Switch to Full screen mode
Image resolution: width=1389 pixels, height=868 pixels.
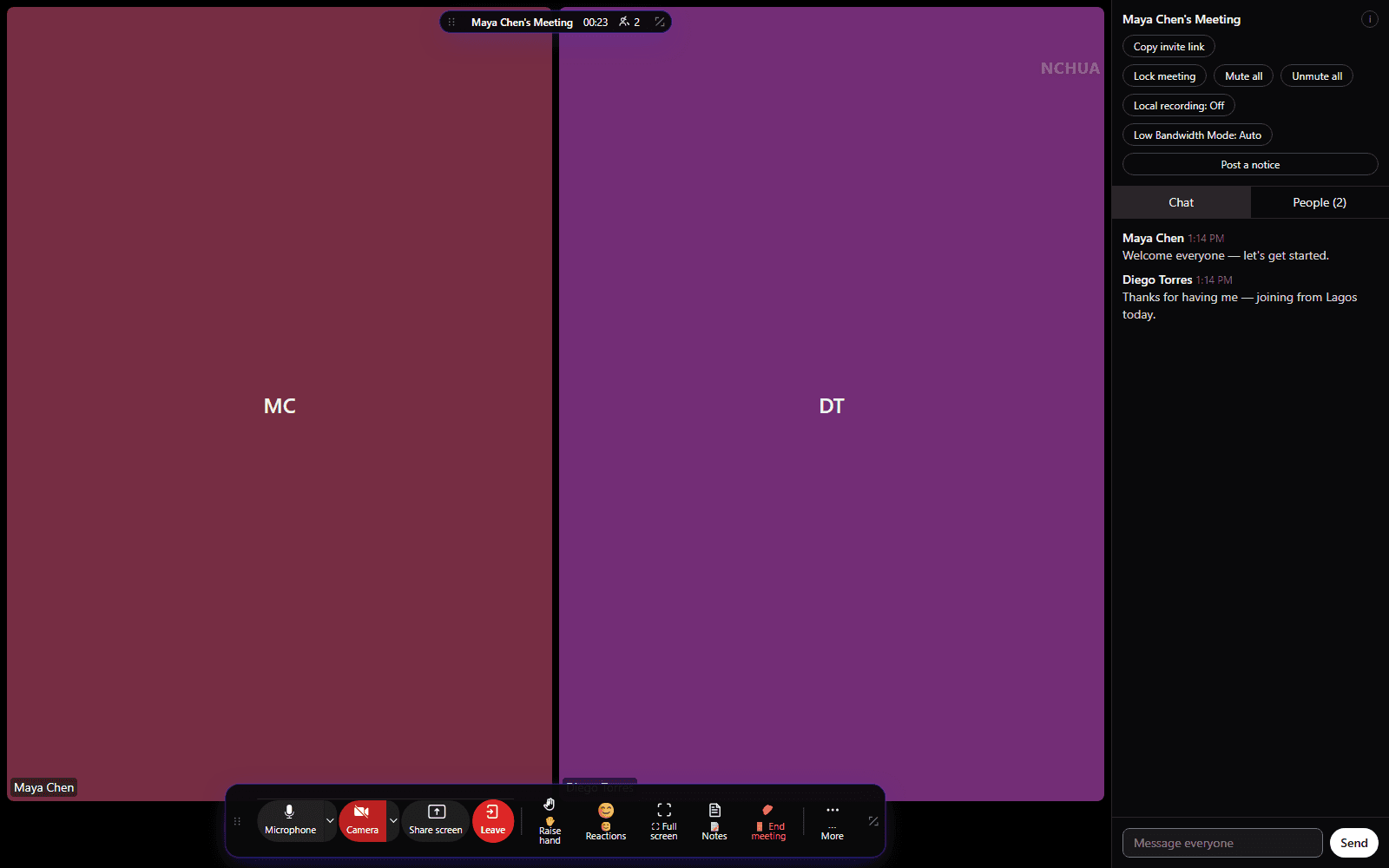pos(664,821)
